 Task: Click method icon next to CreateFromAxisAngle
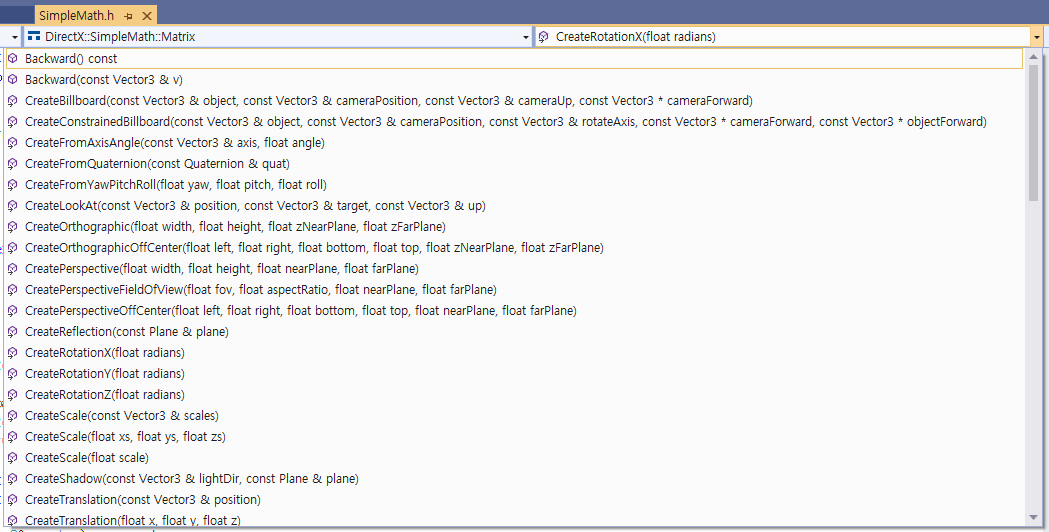click(13, 143)
